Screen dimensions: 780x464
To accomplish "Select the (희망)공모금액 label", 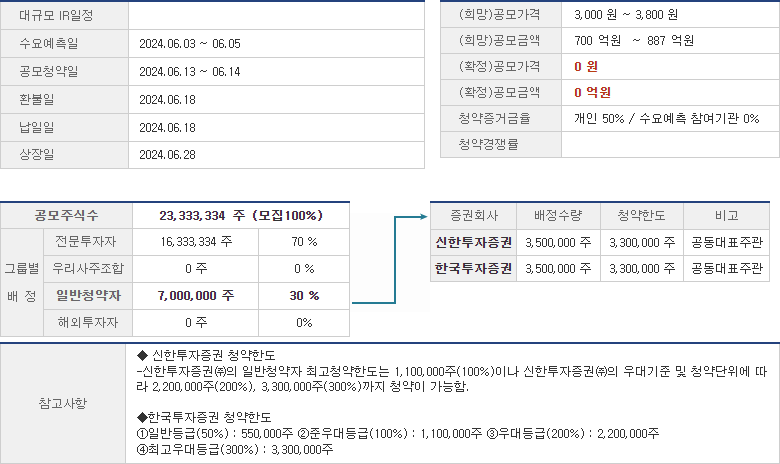I will (499, 40).
